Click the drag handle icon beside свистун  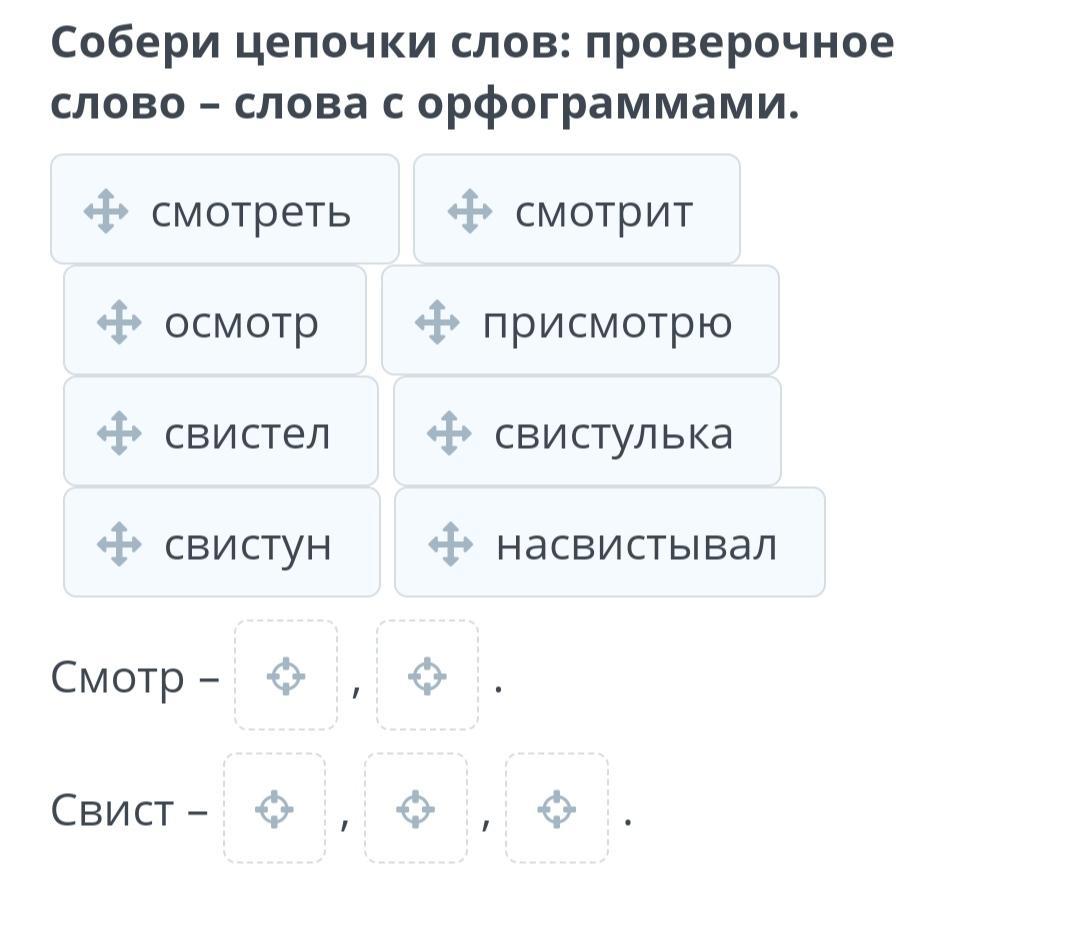119,544
